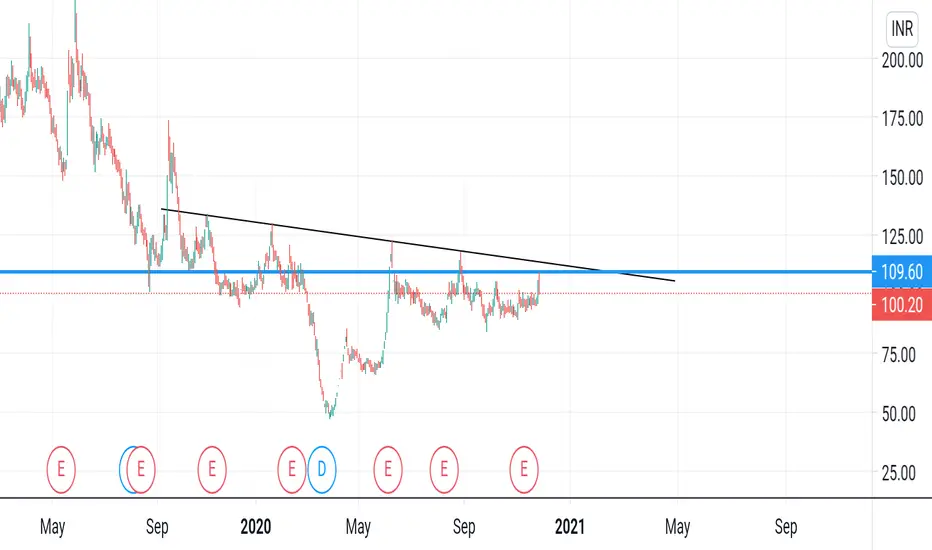
Task: Click the earliest earnings 'E' marker near May 2019
Action: (61, 469)
